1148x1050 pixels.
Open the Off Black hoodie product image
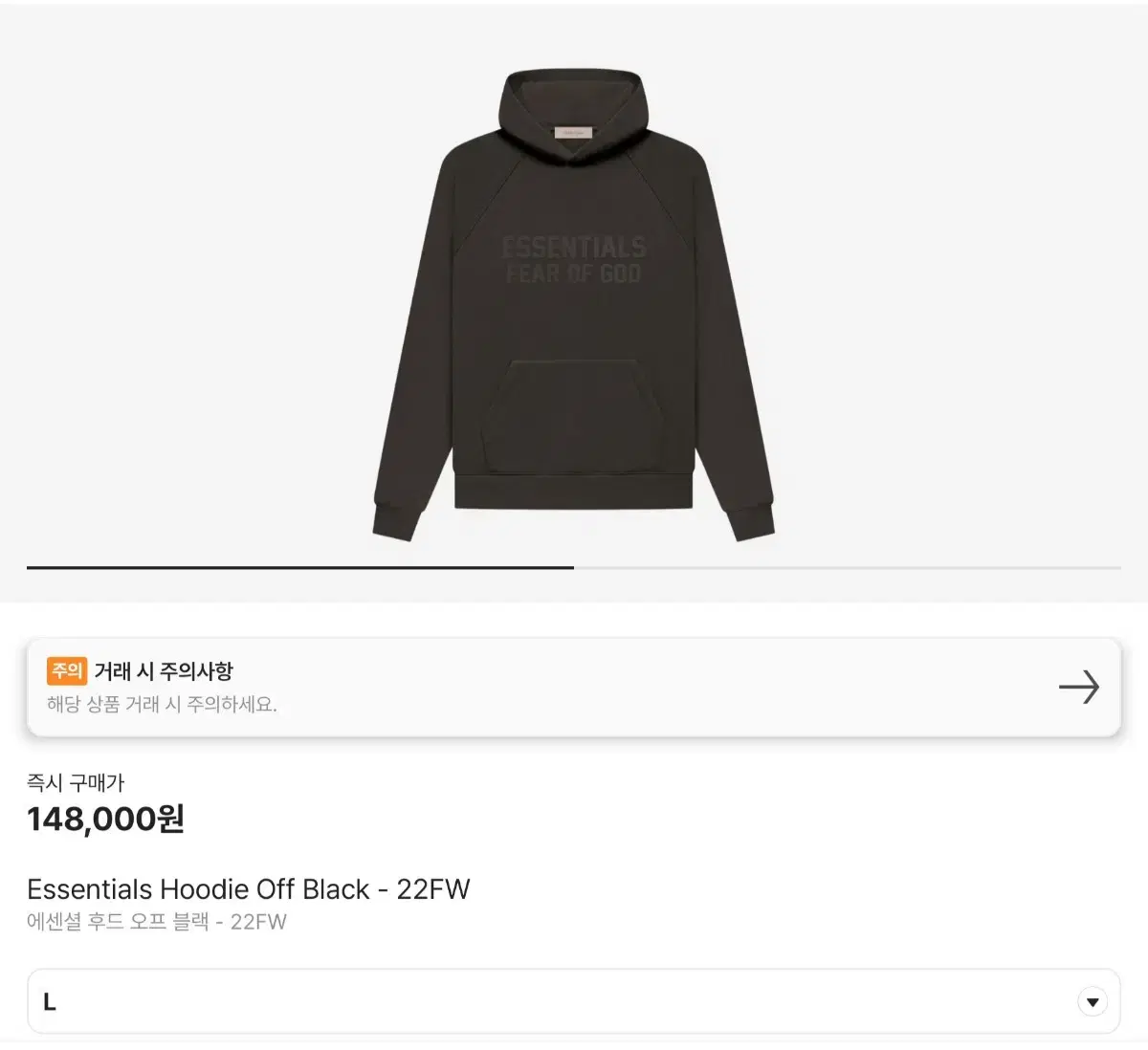pyautogui.click(x=573, y=306)
